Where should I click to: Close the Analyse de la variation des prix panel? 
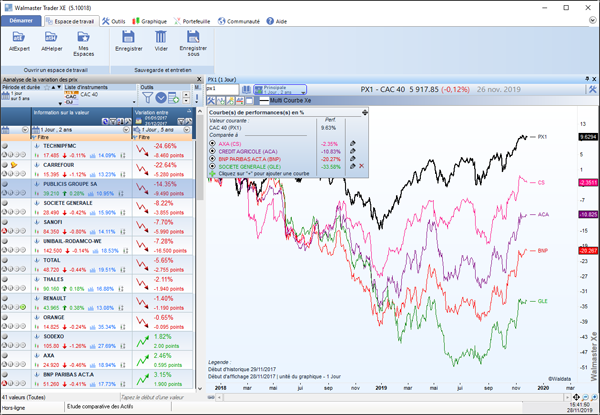click(x=199, y=79)
